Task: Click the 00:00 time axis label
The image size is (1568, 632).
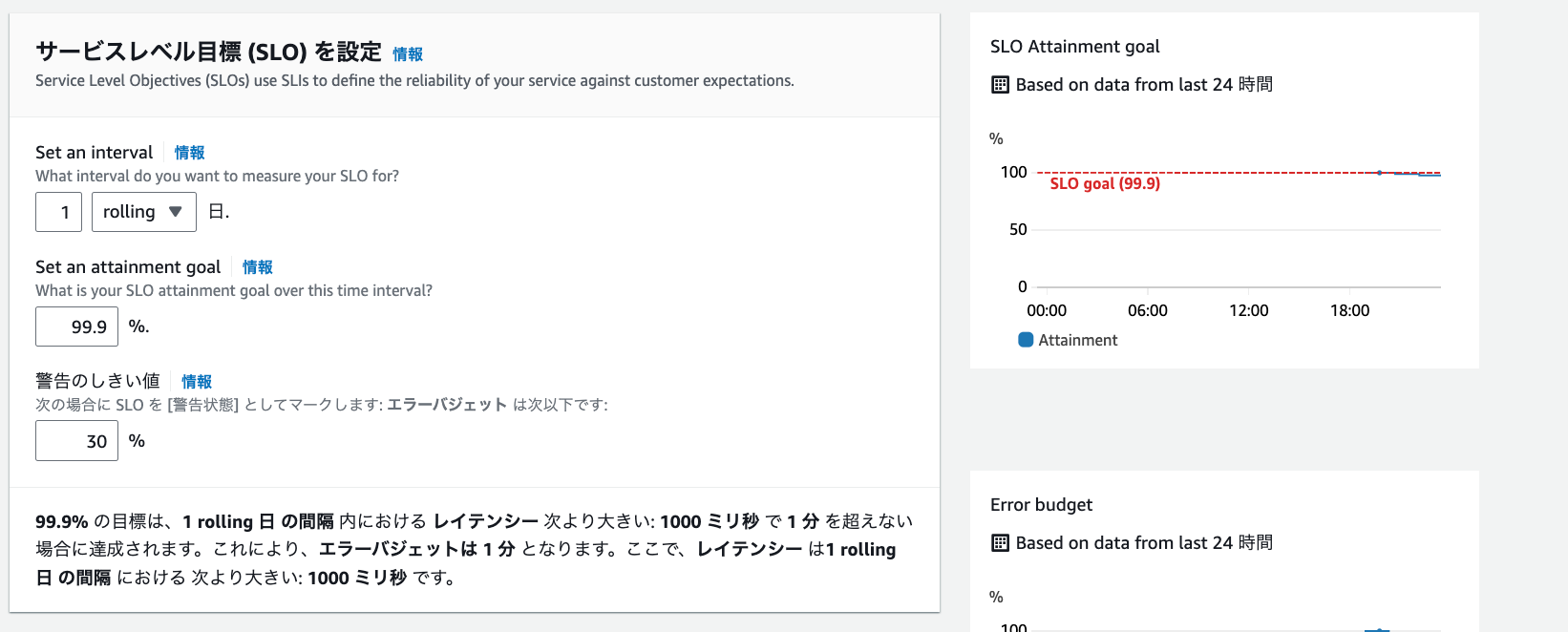Action: click(x=1047, y=310)
